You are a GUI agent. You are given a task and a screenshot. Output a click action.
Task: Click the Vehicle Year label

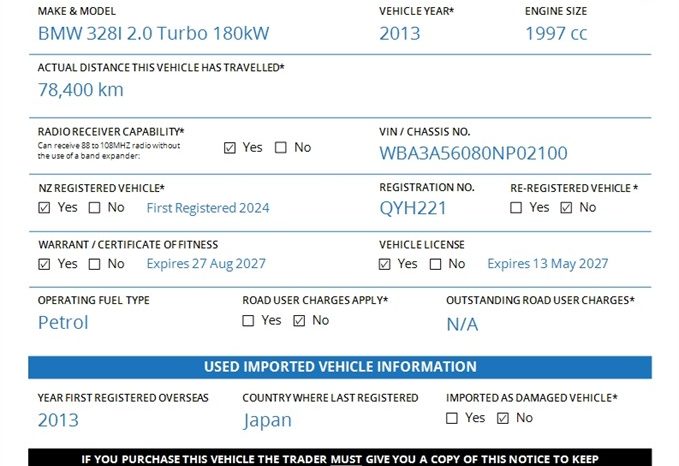click(417, 11)
